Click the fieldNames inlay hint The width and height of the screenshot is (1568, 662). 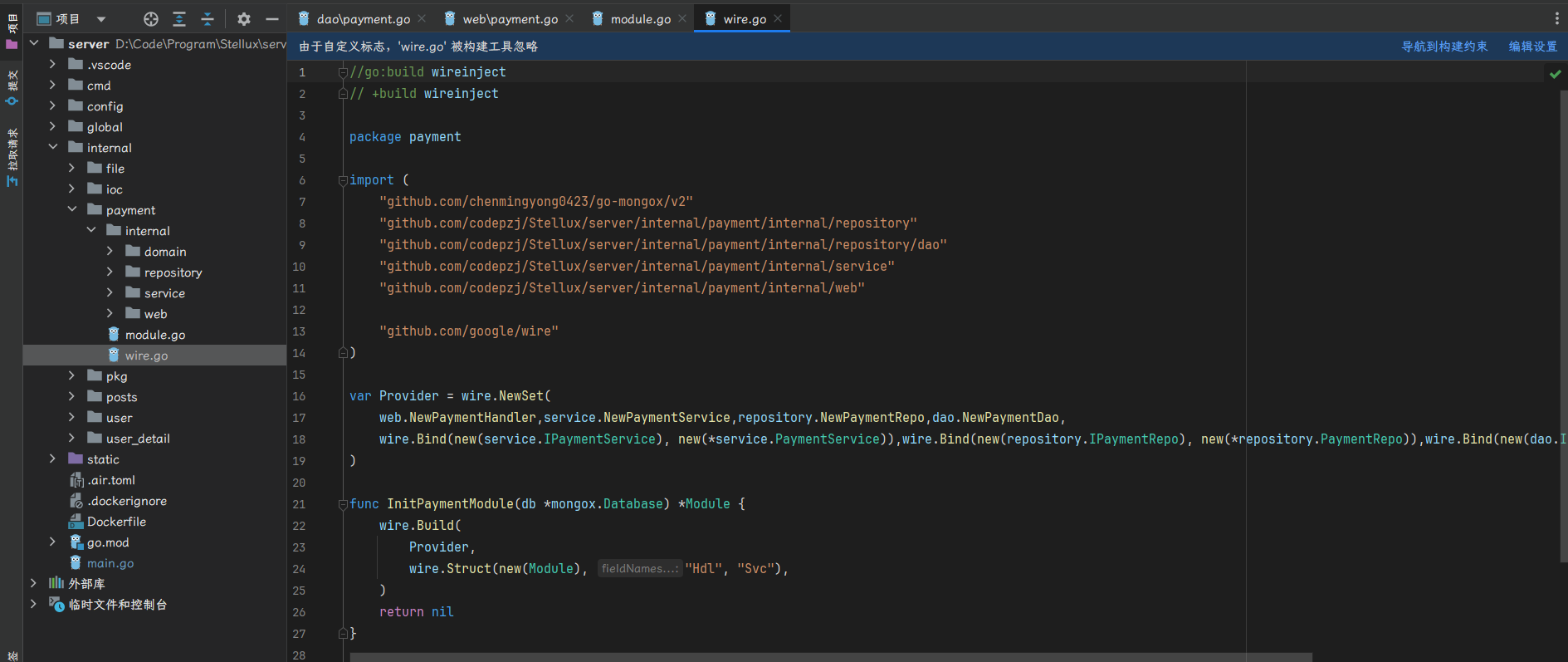639,569
